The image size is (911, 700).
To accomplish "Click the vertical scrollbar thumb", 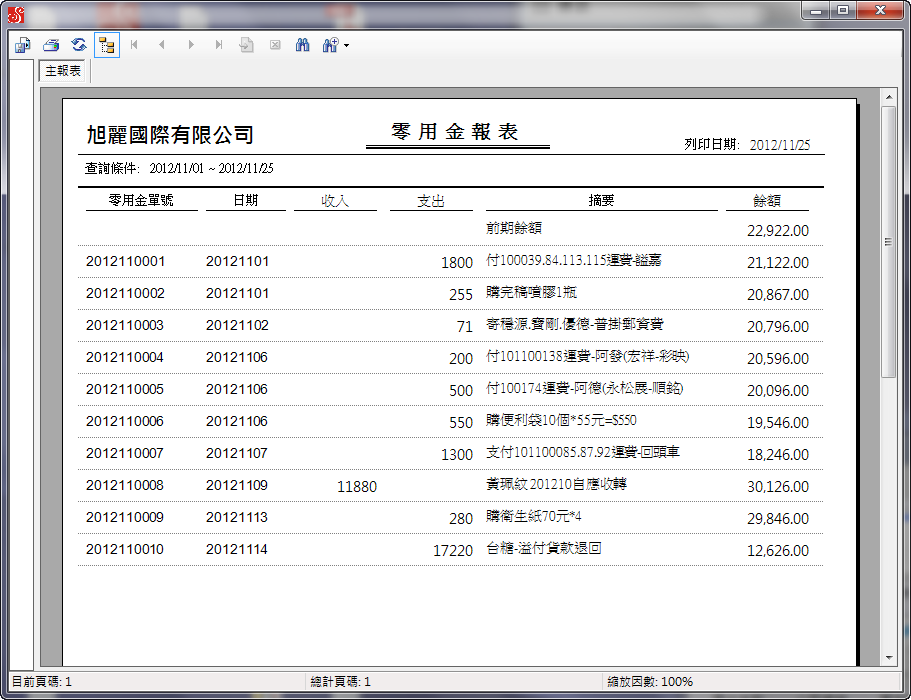I will pyautogui.click(x=888, y=242).
